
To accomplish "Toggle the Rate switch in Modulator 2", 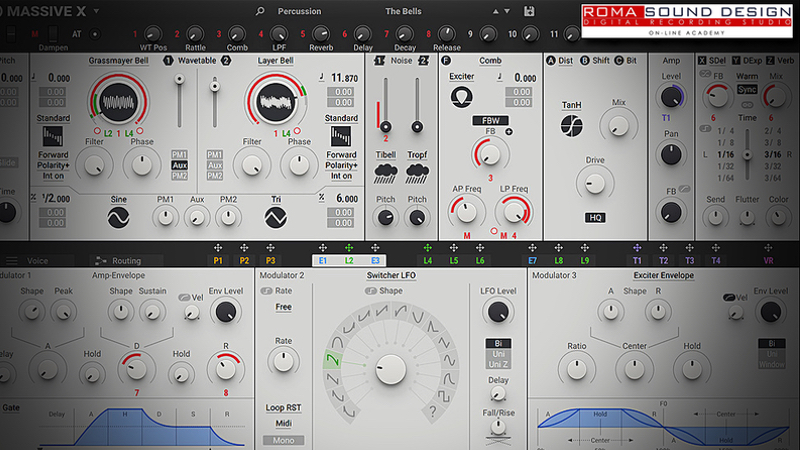I will pos(266,291).
